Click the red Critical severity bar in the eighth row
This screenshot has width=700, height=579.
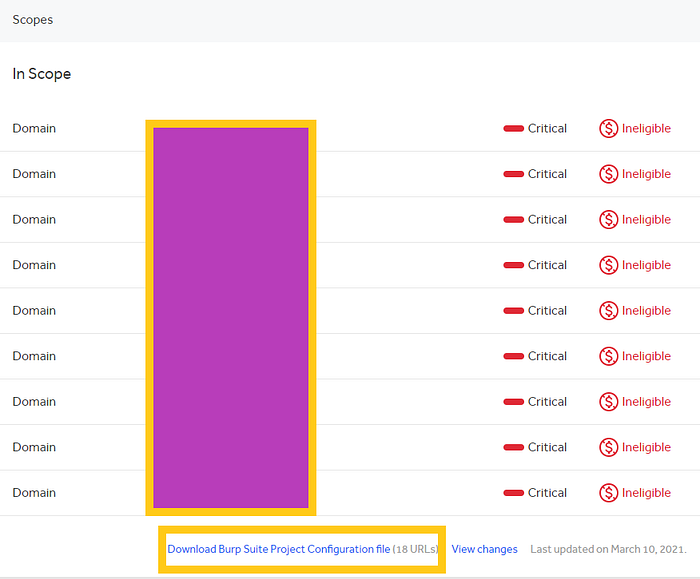513,447
